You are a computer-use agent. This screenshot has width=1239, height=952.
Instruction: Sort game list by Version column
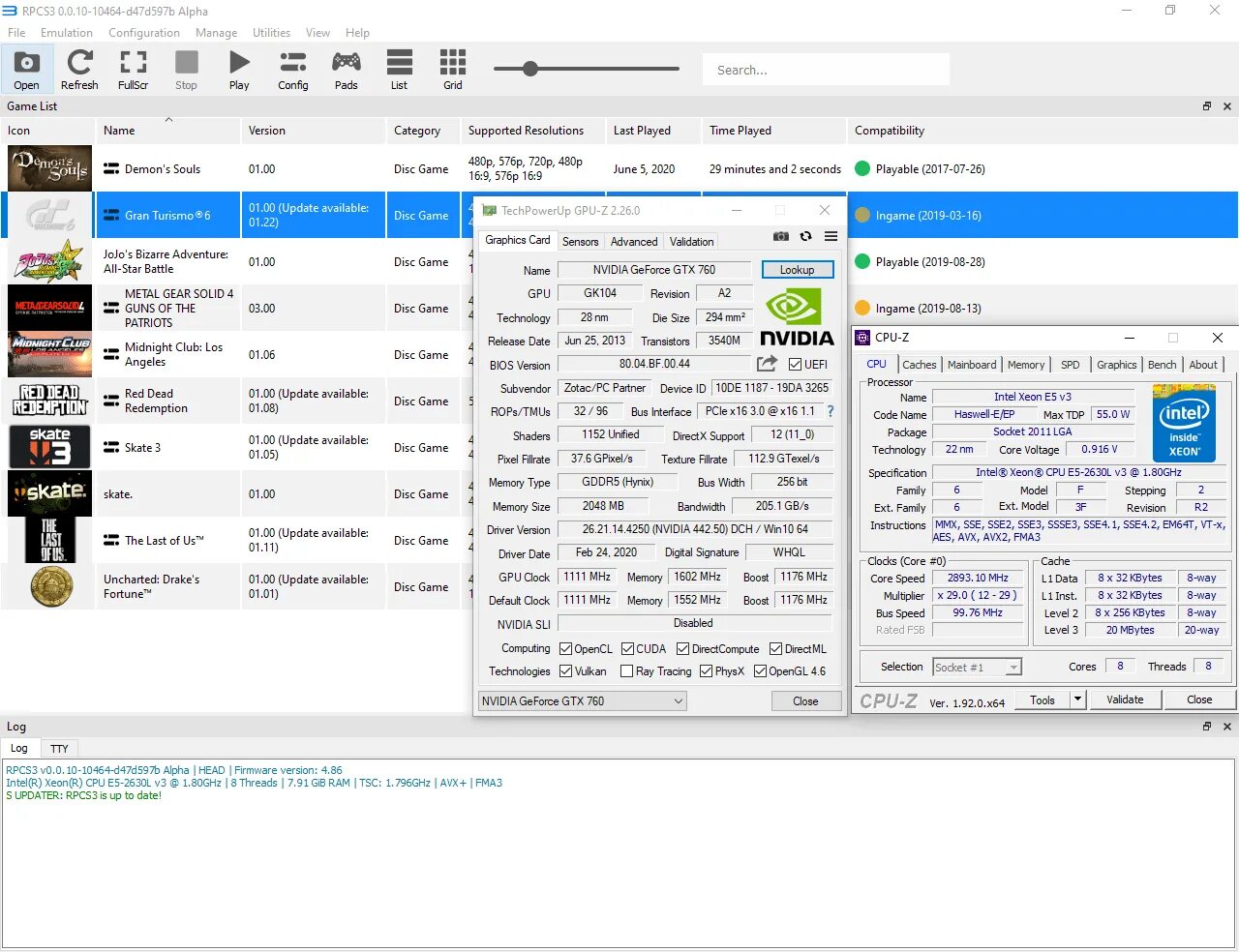coord(313,131)
